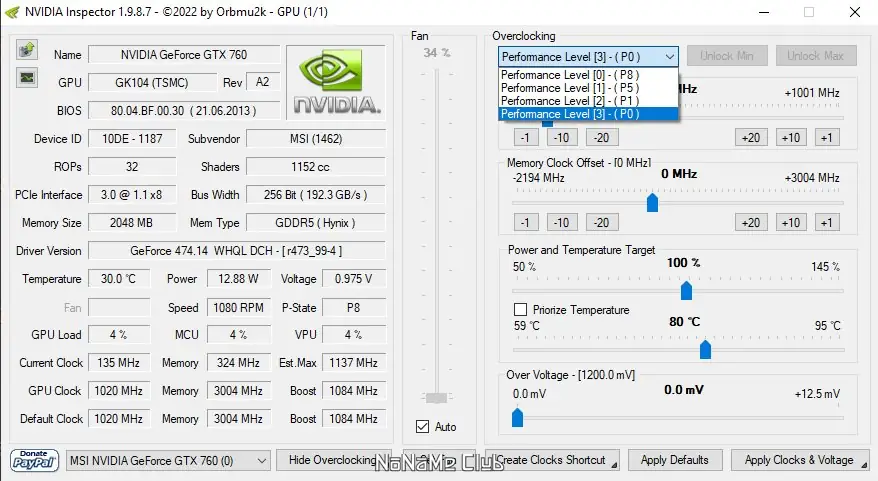Screen dimensions: 878x481
Task: Click the +20 button under base clock offset
Action: [751, 138]
